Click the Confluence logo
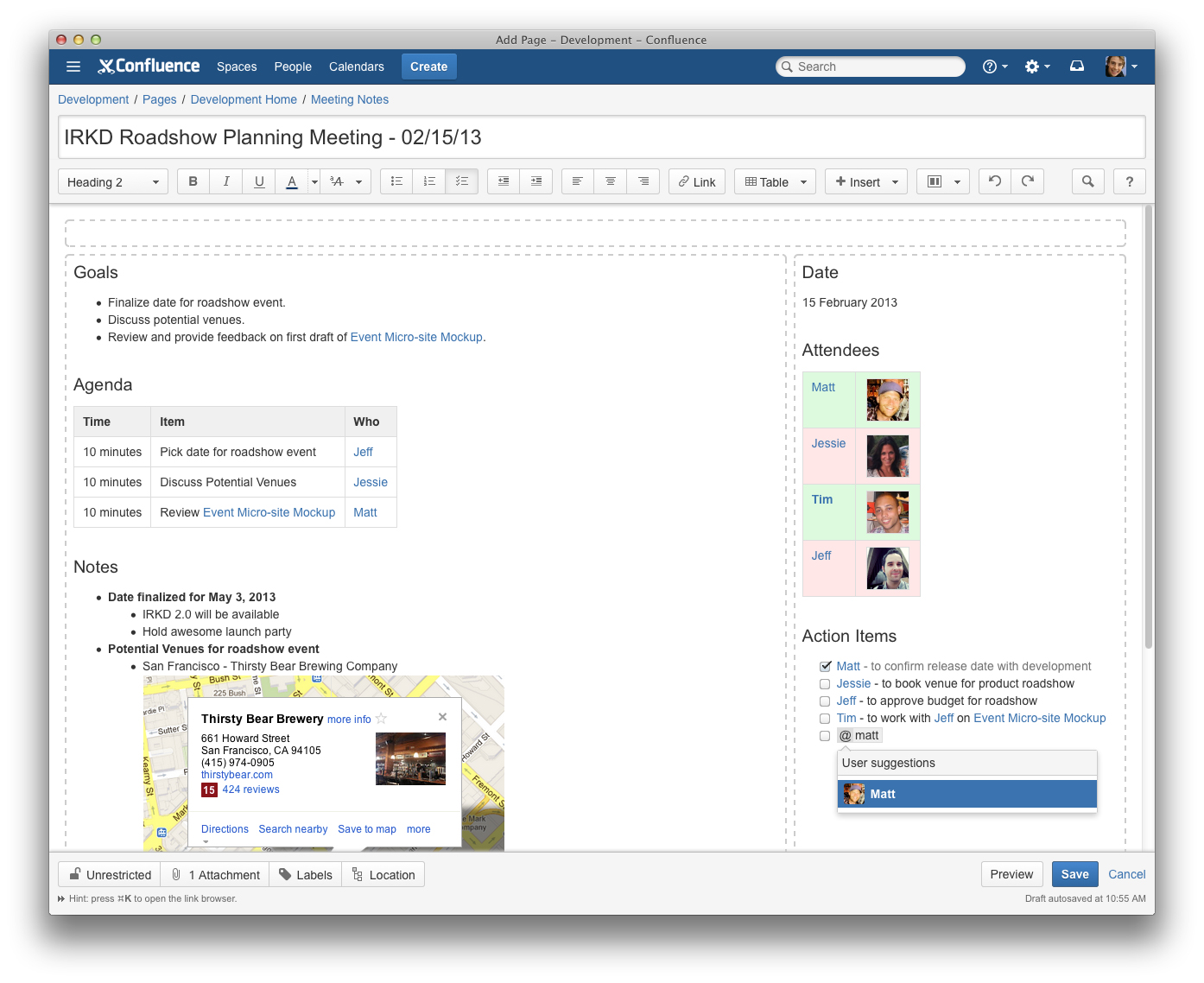1204x983 pixels. 149,66
